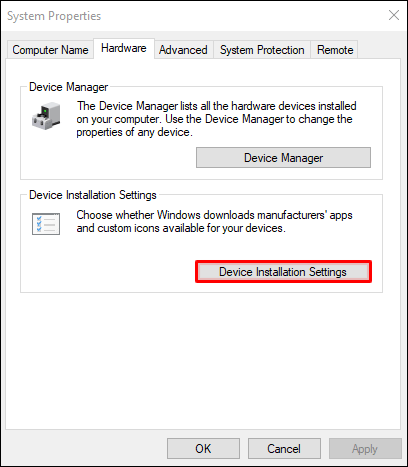Click the text about manufacturers' apps and icons
This screenshot has width=408, height=467.
(x=214, y=221)
